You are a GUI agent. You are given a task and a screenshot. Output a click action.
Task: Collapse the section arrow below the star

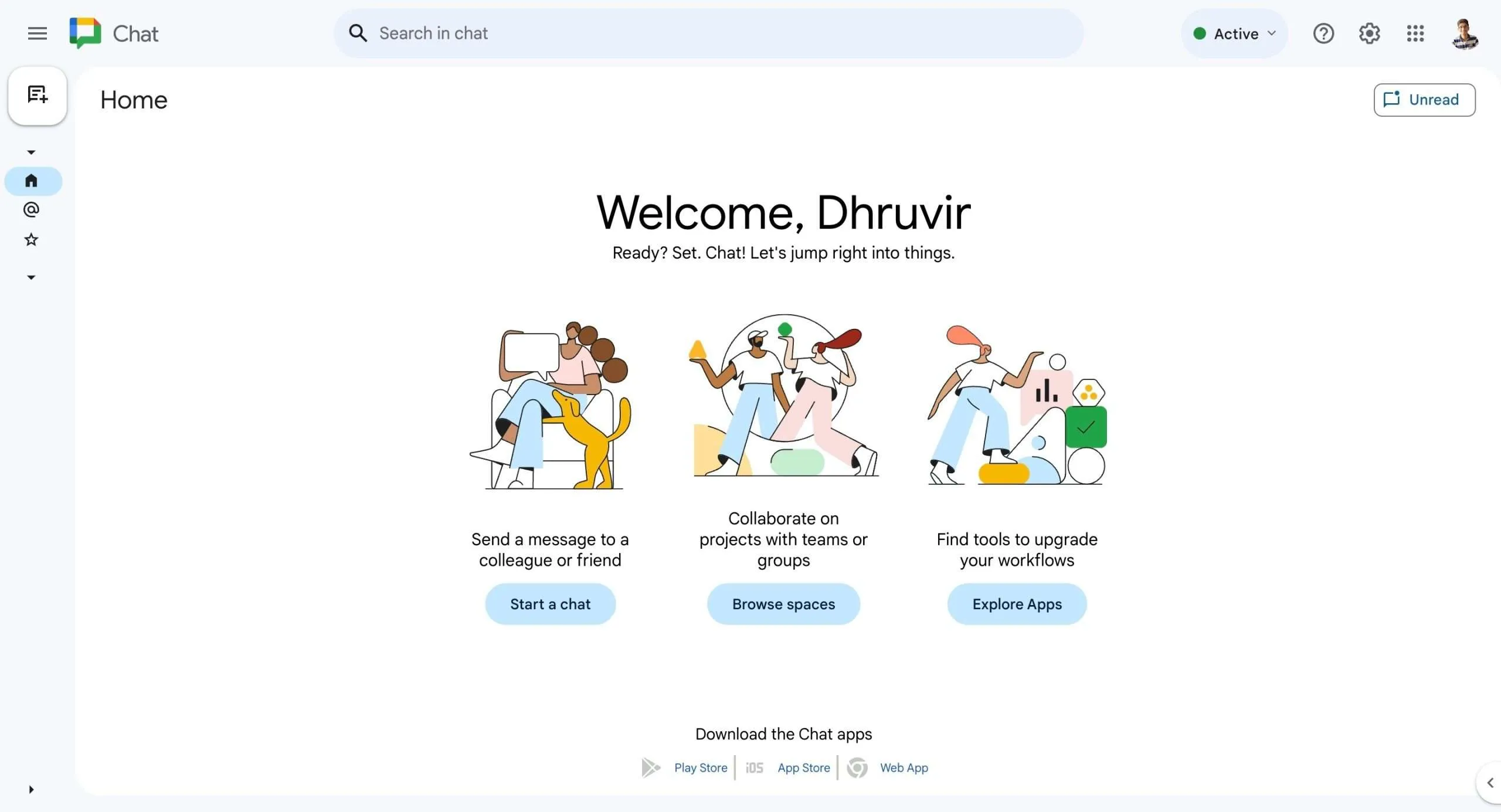(32, 277)
